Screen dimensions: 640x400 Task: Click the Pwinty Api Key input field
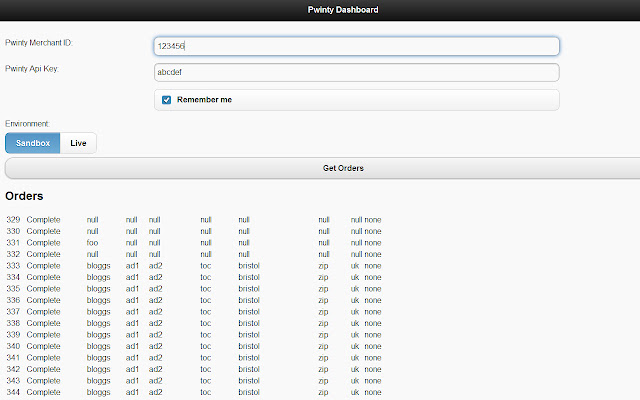click(x=356, y=72)
